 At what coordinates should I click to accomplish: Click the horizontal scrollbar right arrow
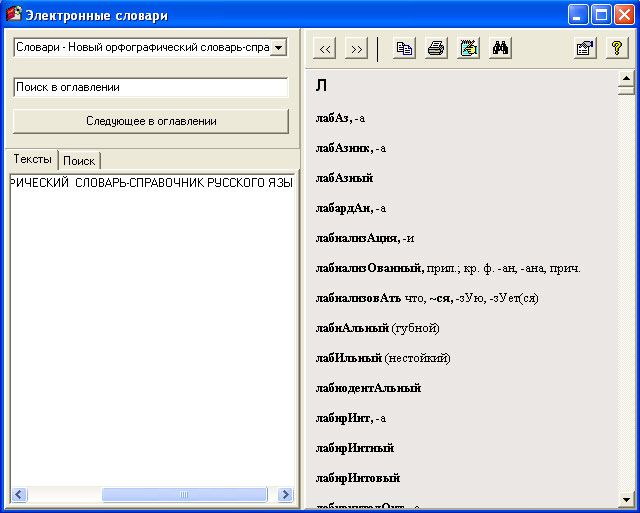(285, 495)
